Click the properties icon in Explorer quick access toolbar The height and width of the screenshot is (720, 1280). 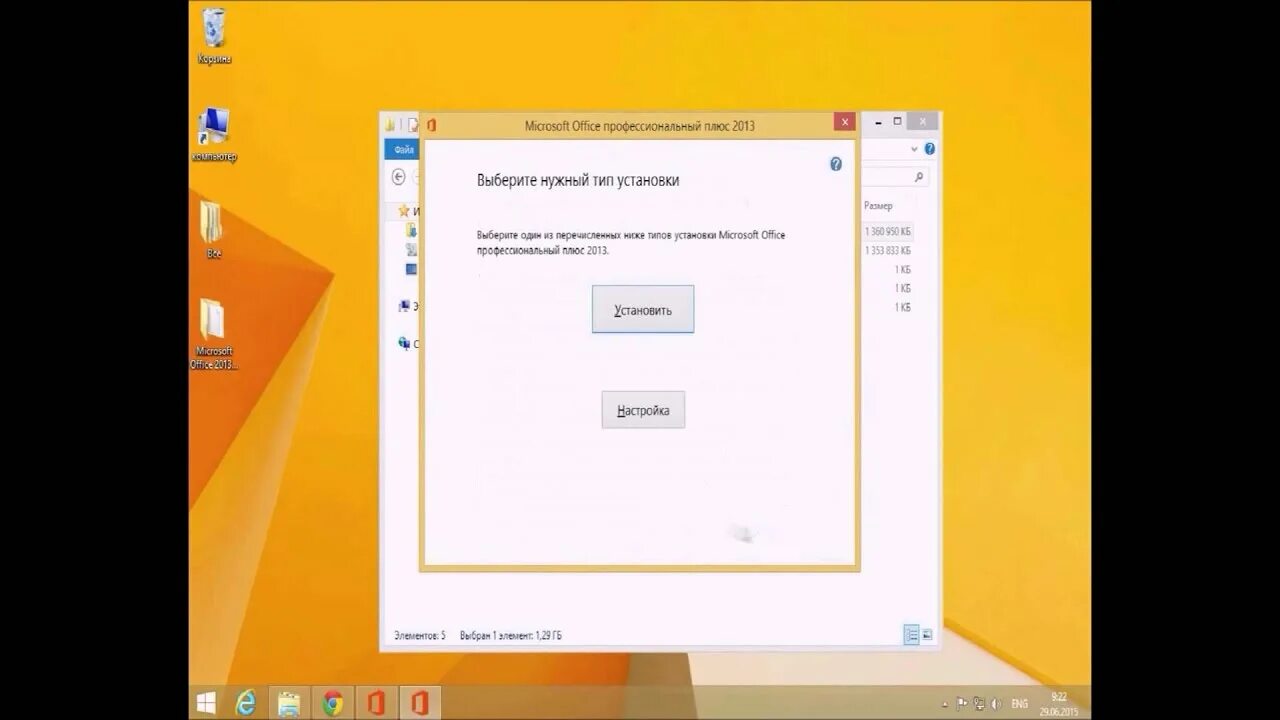tap(412, 125)
